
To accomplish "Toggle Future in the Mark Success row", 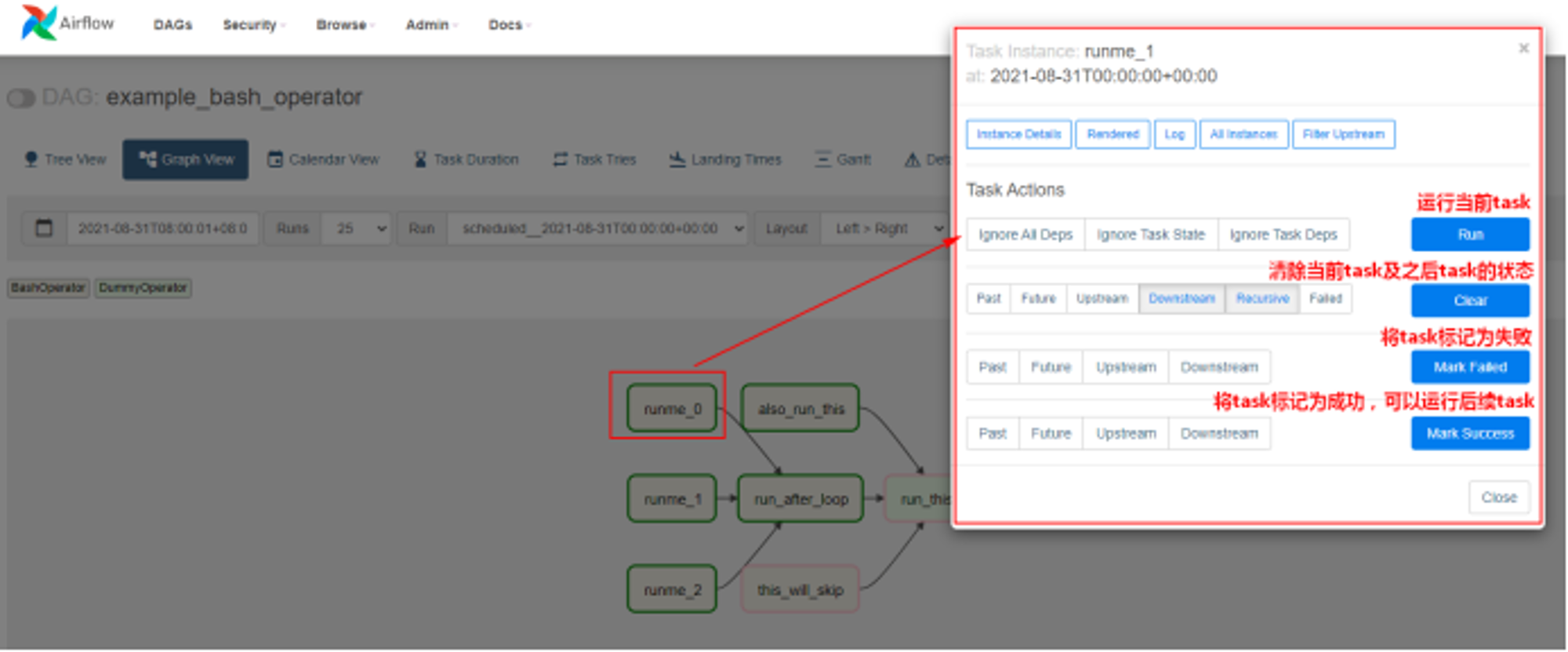I will point(1051,434).
